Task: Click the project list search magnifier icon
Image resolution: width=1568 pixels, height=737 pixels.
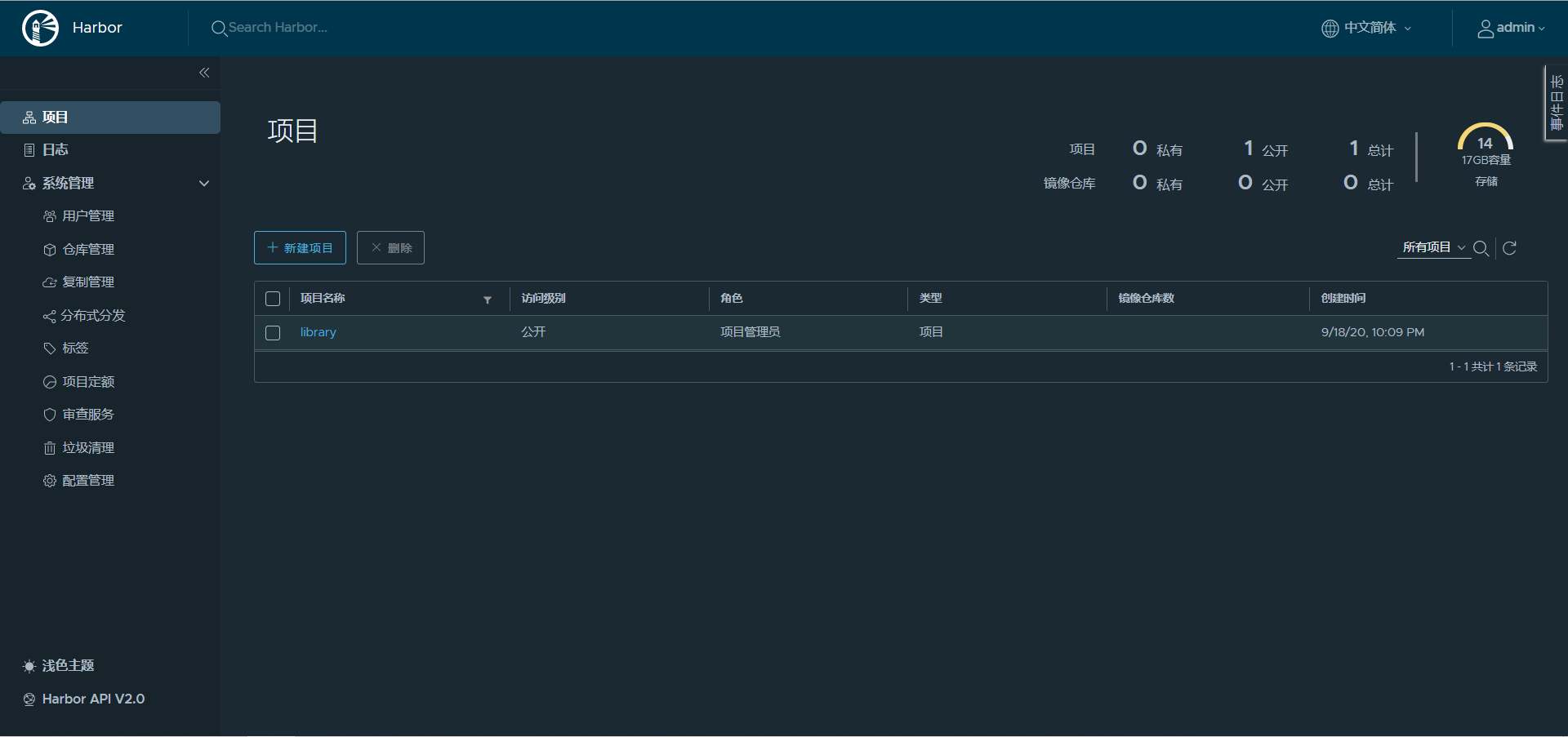Action: point(1481,248)
